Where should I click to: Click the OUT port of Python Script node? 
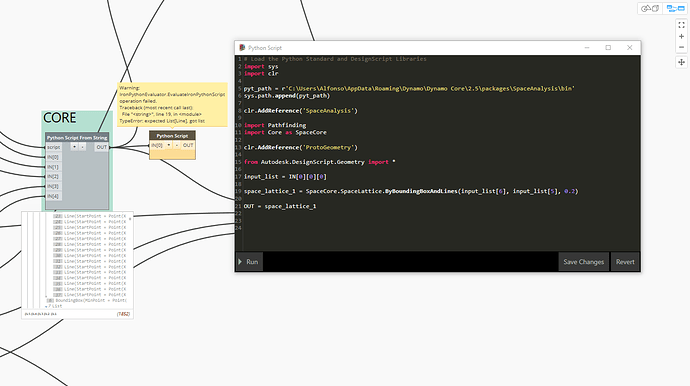(188, 145)
